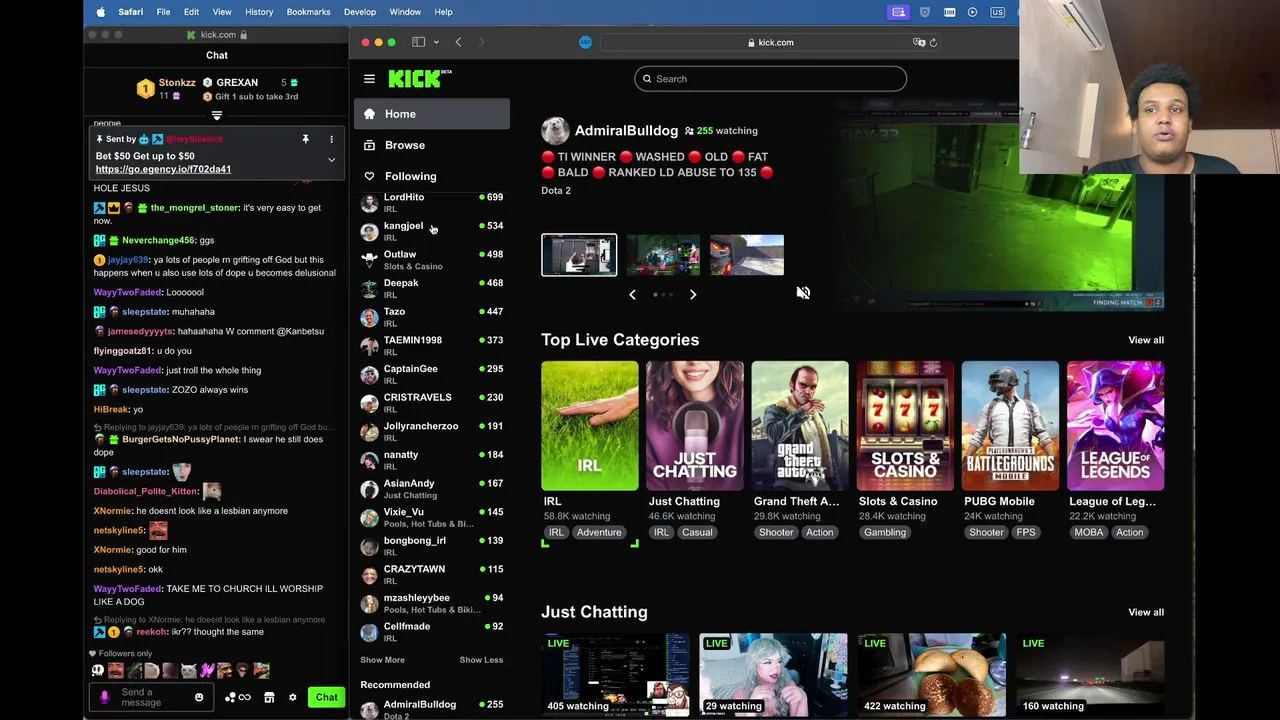
Task: Select Home in Kick sidebar
Action: 432,114
